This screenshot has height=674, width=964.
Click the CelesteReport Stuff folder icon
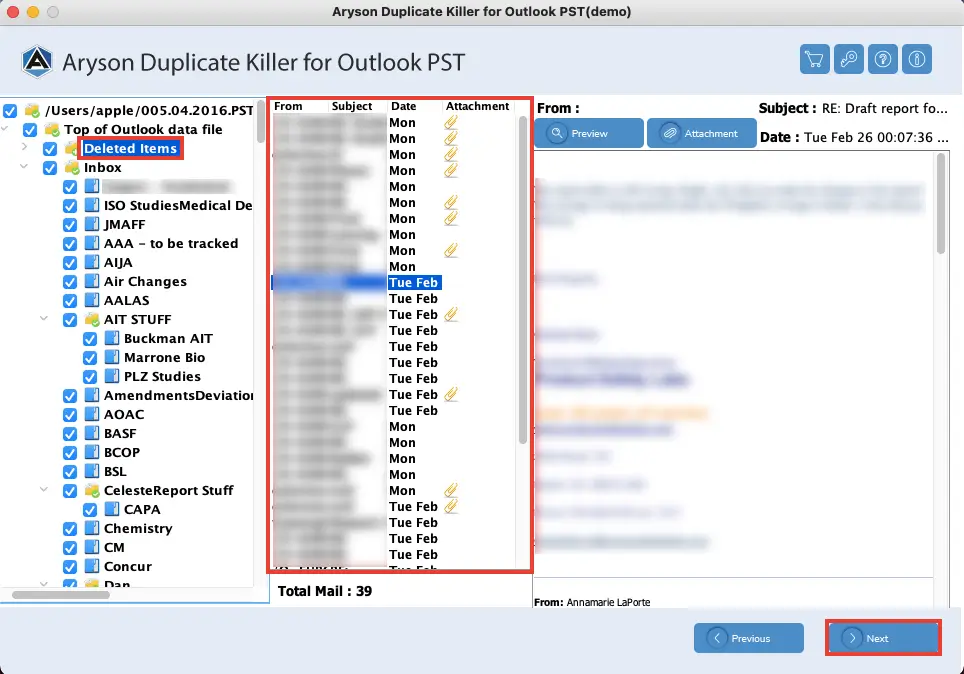[92, 491]
